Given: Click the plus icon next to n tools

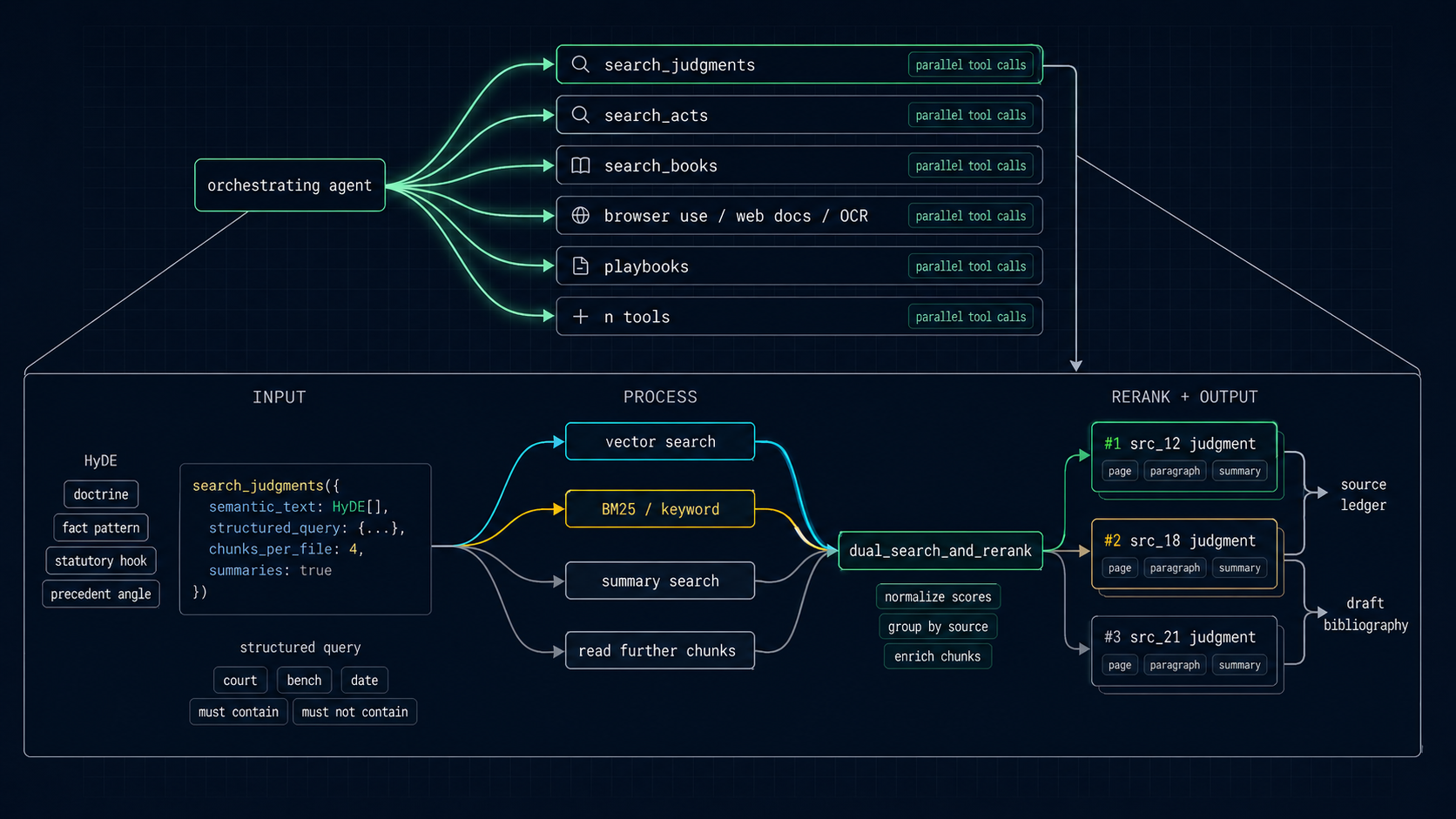Looking at the screenshot, I should pyautogui.click(x=580, y=316).
